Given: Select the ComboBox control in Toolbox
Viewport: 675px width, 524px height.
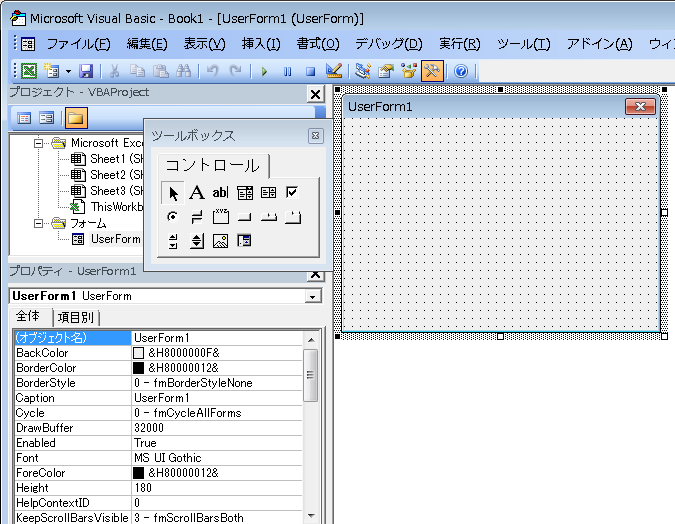Looking at the screenshot, I should coord(245,193).
